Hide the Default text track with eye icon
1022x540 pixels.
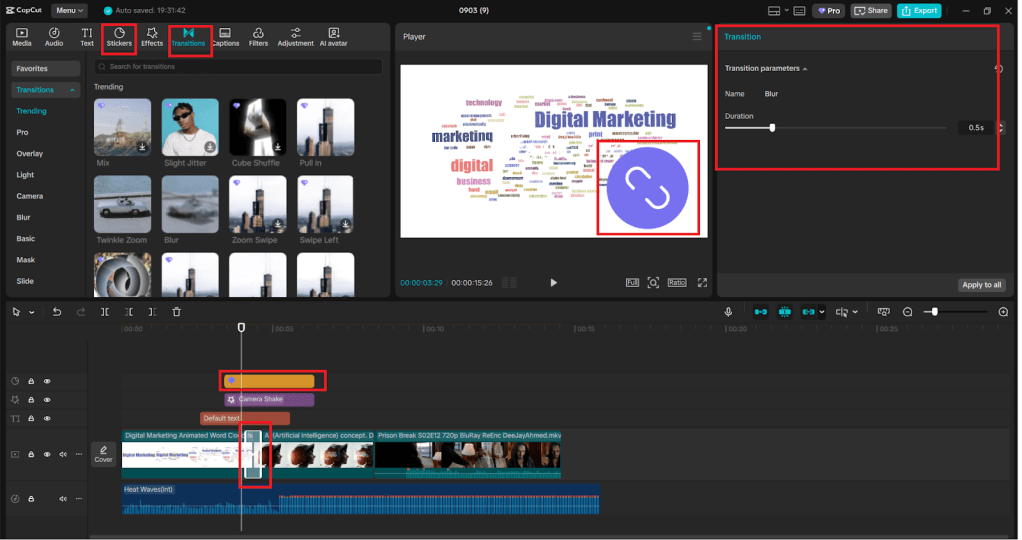pyautogui.click(x=47, y=419)
